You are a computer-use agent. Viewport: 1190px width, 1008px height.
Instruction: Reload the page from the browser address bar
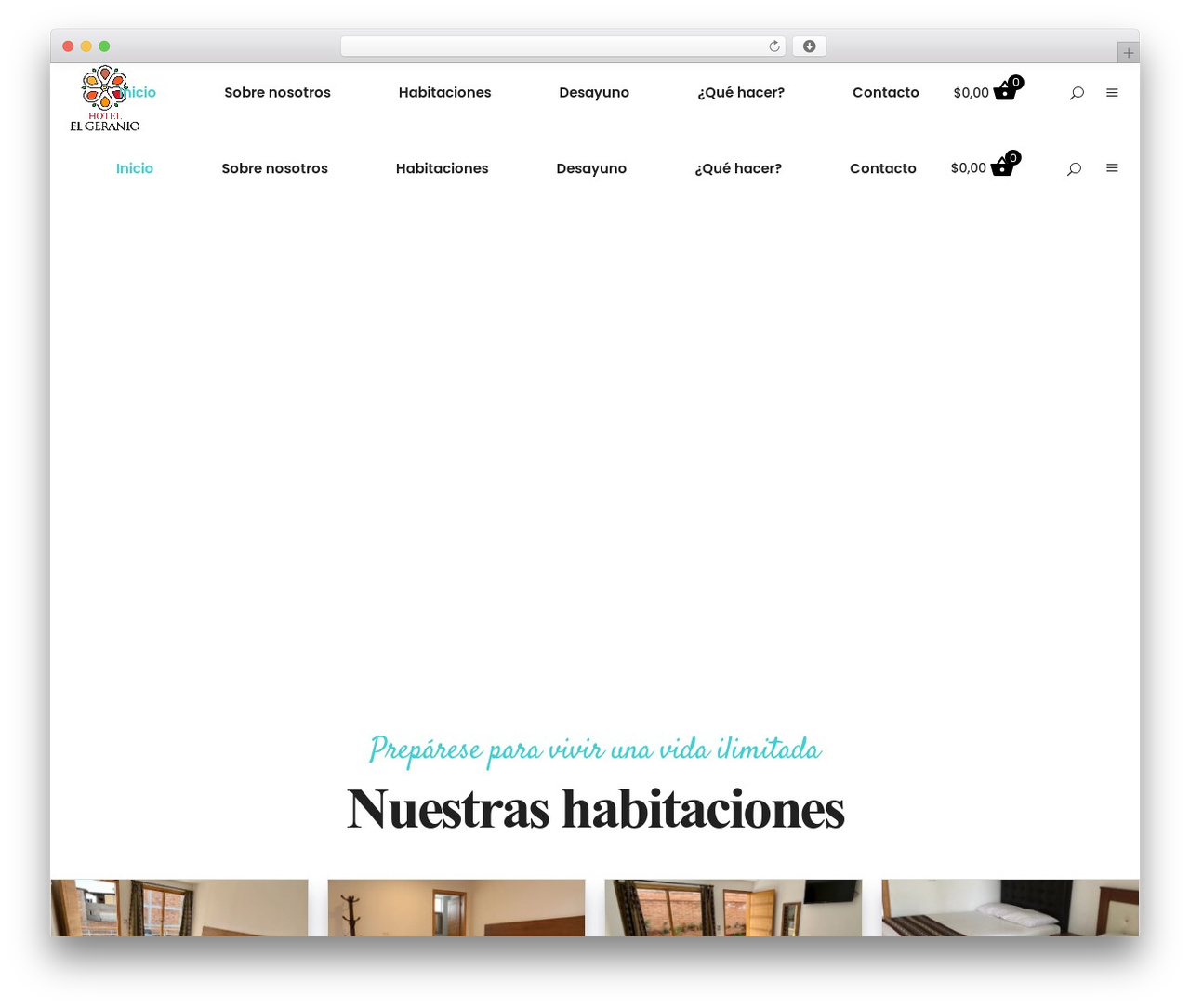pos(774,46)
